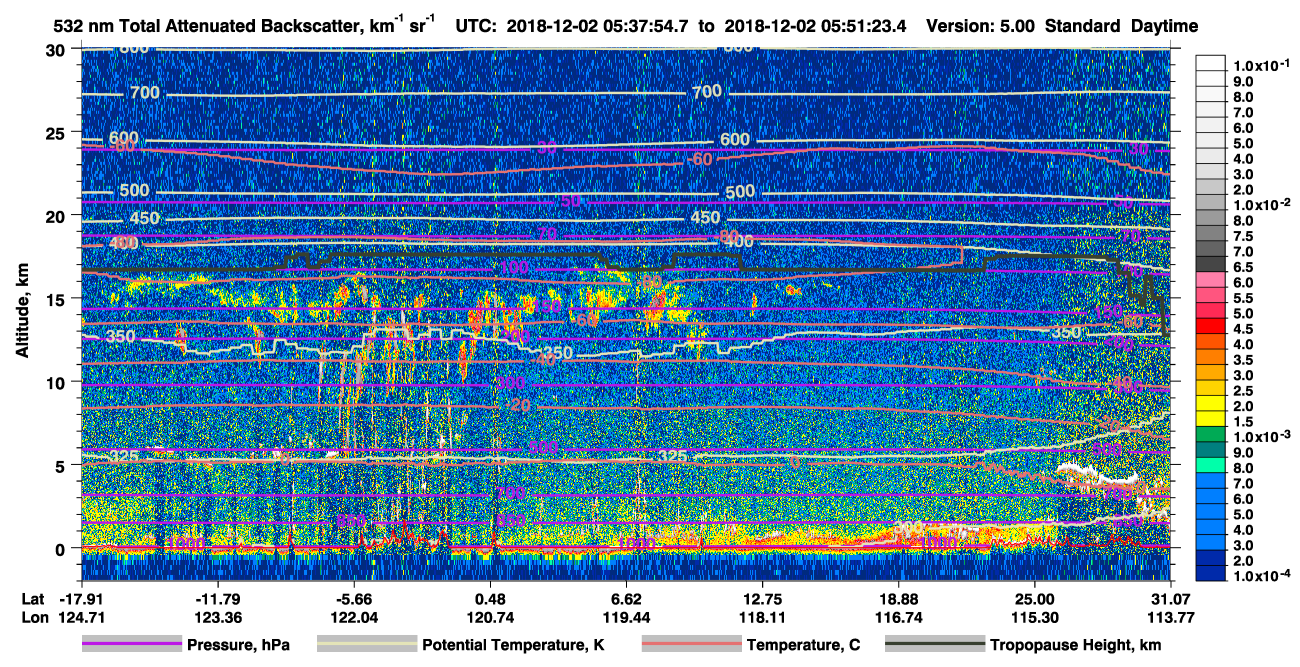Click longitude value 118.11

coord(763,618)
